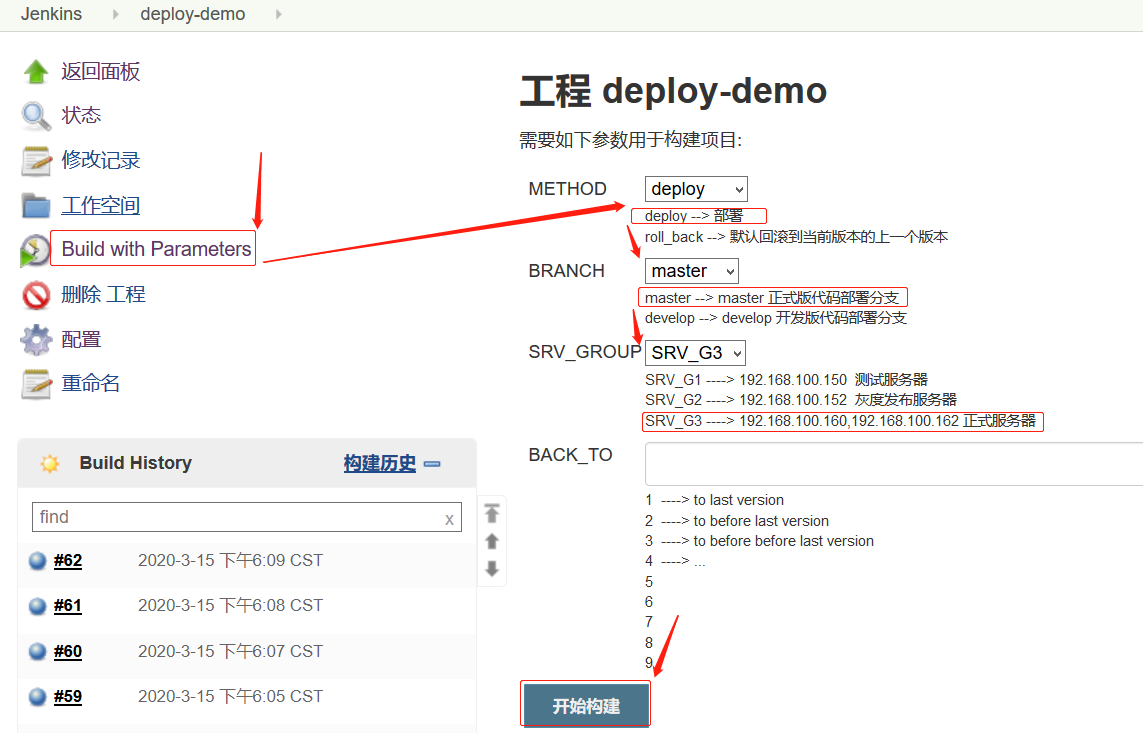Click the magnifier icon next to 状态

tap(36, 116)
